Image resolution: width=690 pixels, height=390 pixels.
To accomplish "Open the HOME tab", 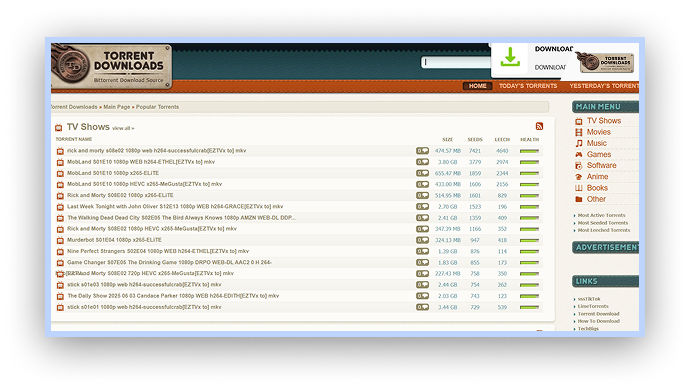I will click(477, 86).
